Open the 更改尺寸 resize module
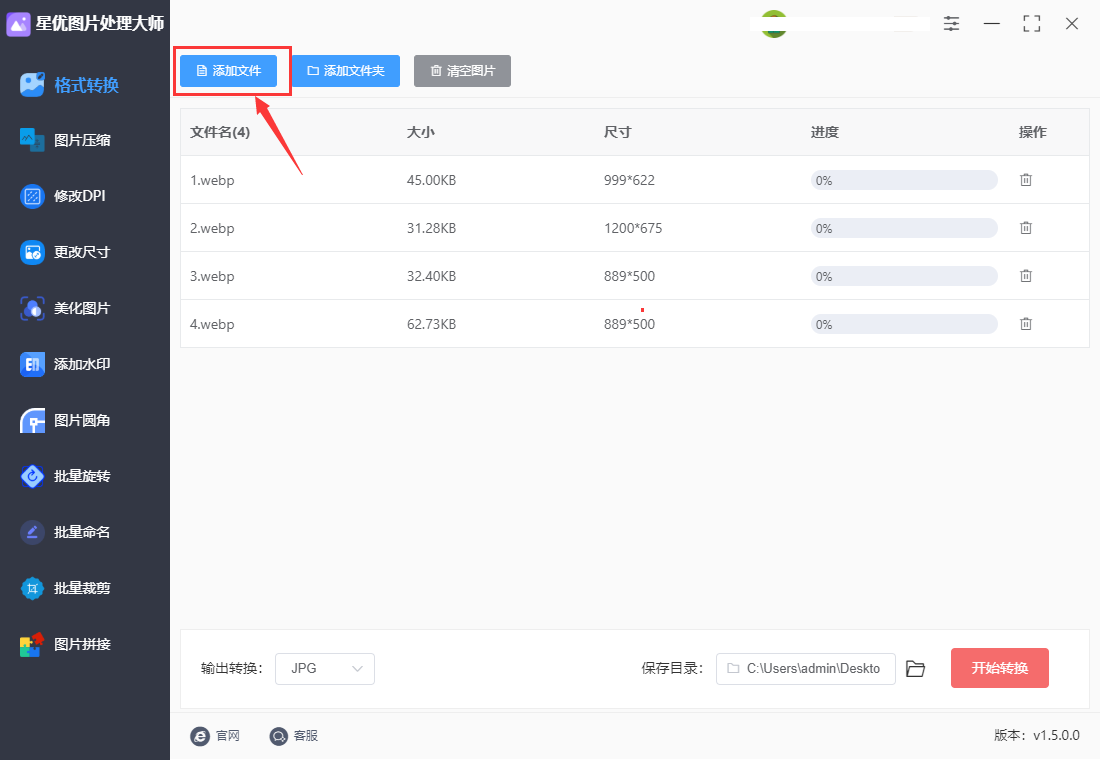This screenshot has width=1100, height=760. (65, 252)
